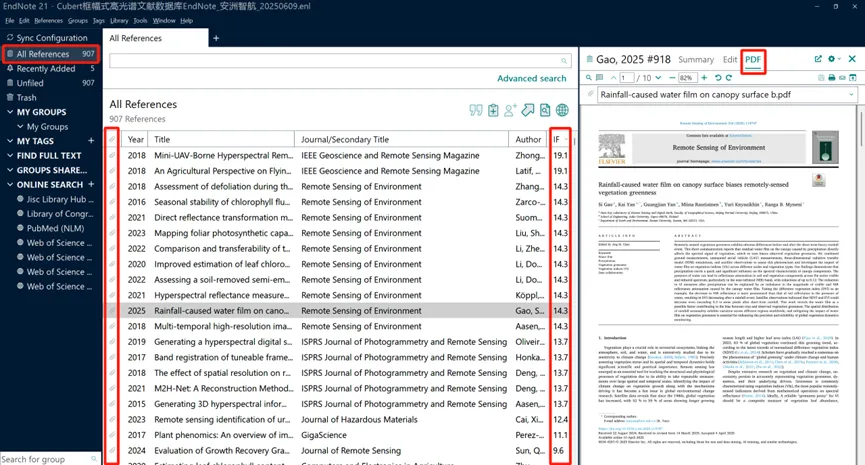Go to previous PDF page with up arrow

tap(613, 78)
